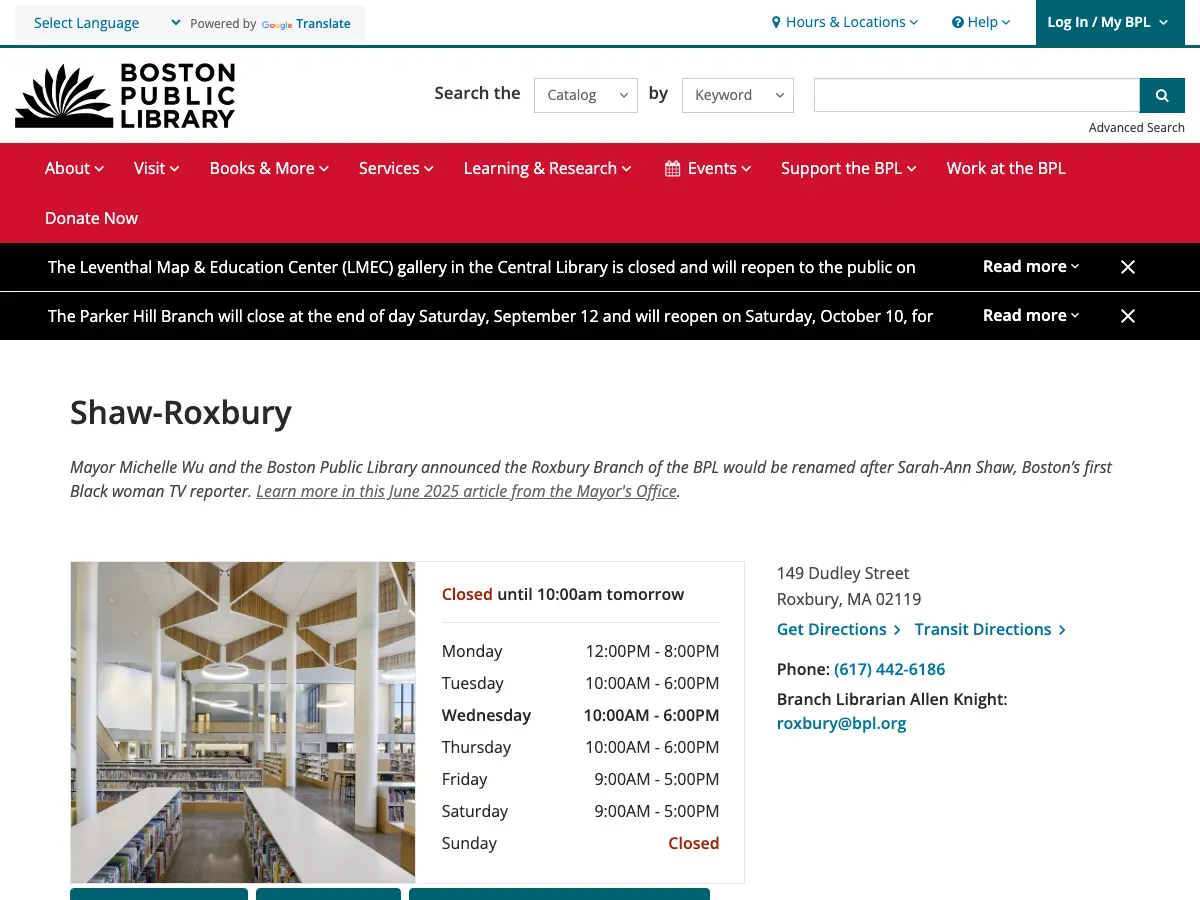The height and width of the screenshot is (900, 1200).
Task: Click the Wednesday 10:00AM - 6:00PM hours row
Action: [580, 715]
